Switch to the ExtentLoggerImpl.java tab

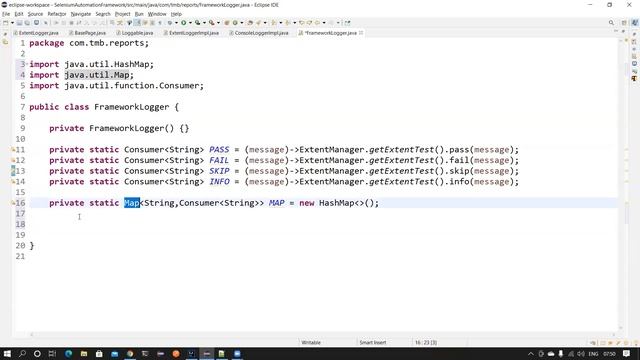click(x=191, y=33)
